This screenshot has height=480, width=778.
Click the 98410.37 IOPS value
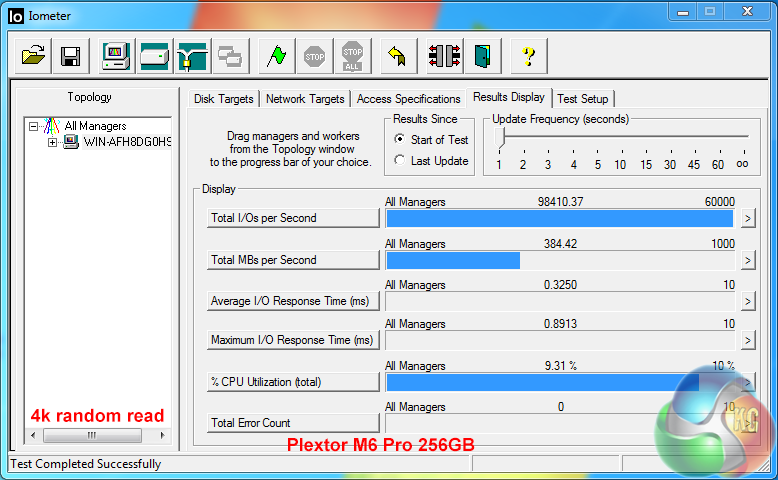(x=560, y=202)
